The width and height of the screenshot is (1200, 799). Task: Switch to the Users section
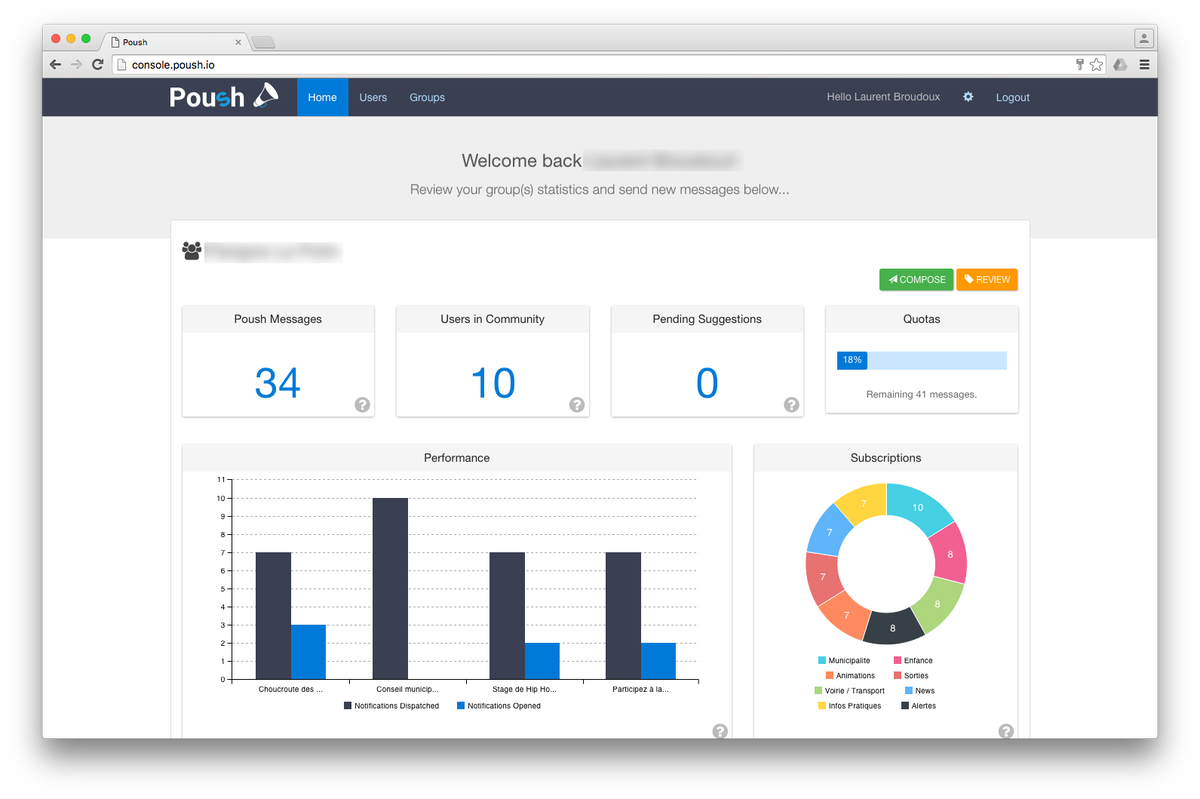click(373, 97)
